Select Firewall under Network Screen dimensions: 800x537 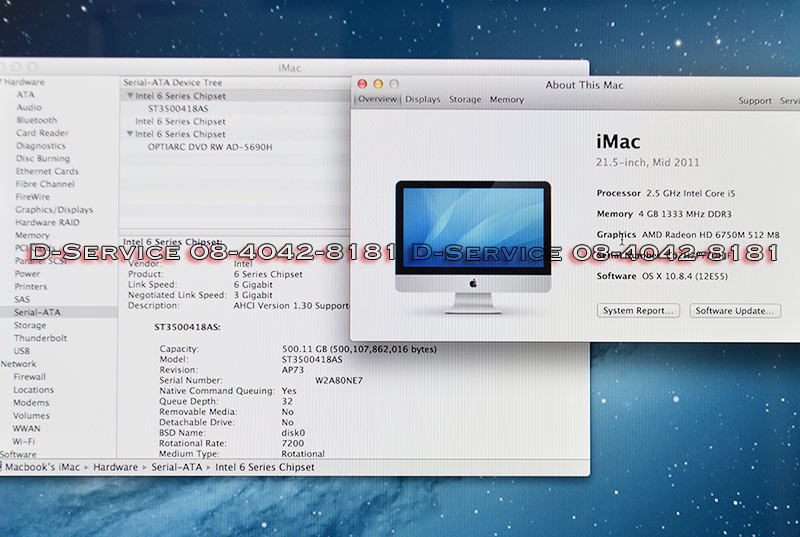click(29, 376)
